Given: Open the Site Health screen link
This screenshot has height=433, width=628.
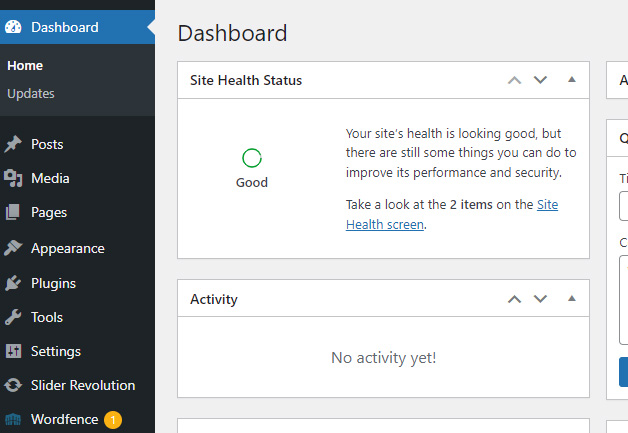Looking at the screenshot, I should point(547,204).
